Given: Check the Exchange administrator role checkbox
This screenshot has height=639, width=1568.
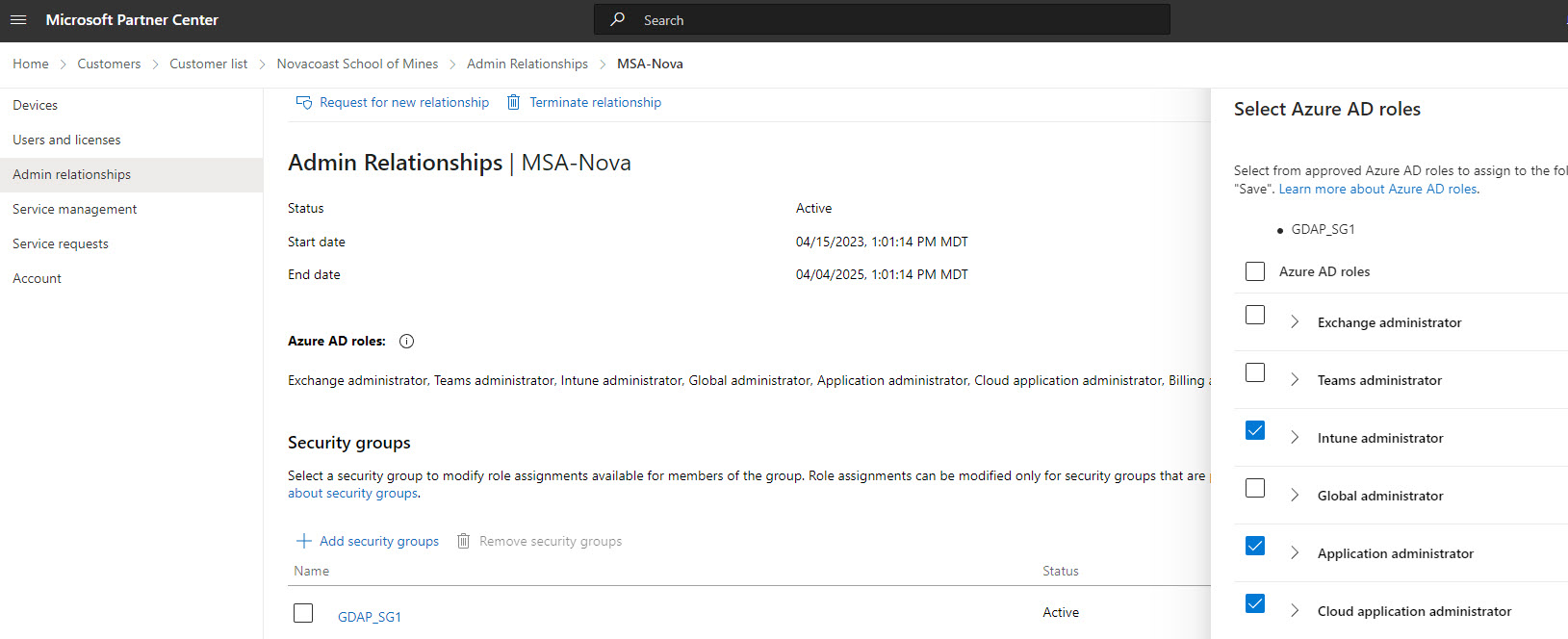Looking at the screenshot, I should point(1255,315).
